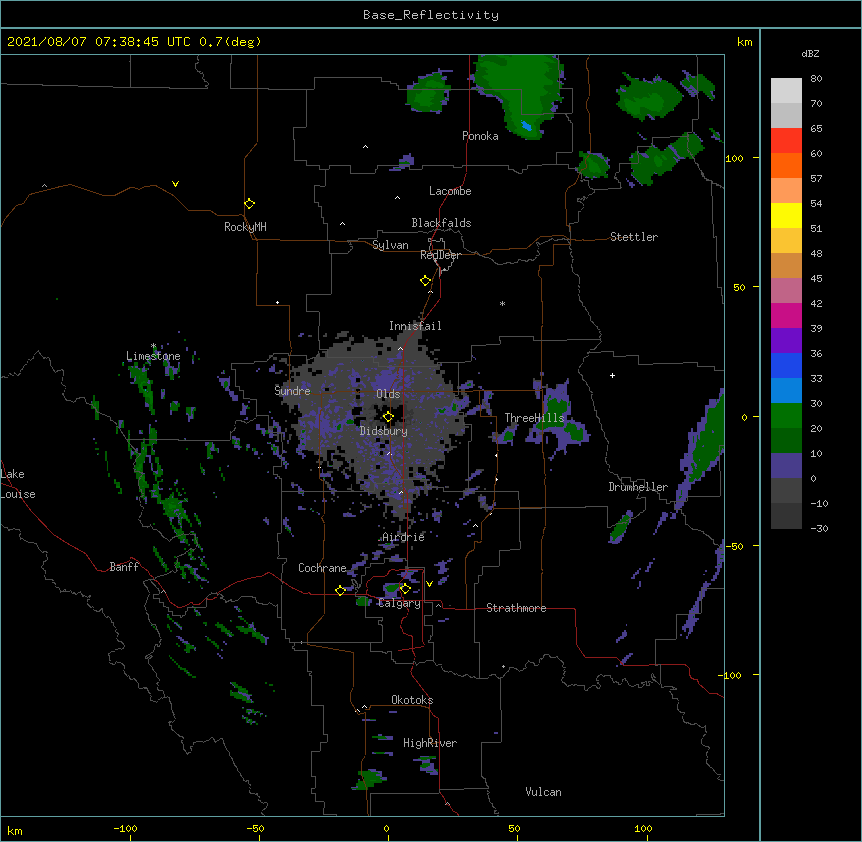Click the Didsbury city label
862x842 pixels.
click(384, 431)
